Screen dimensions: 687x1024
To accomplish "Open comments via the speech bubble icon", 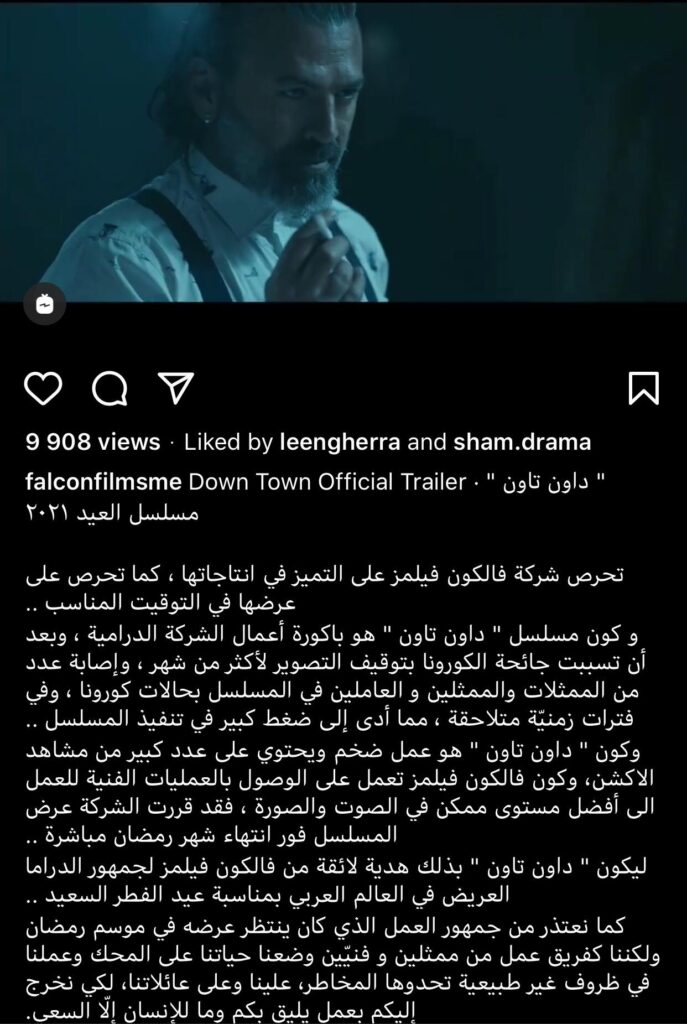I will point(109,389).
